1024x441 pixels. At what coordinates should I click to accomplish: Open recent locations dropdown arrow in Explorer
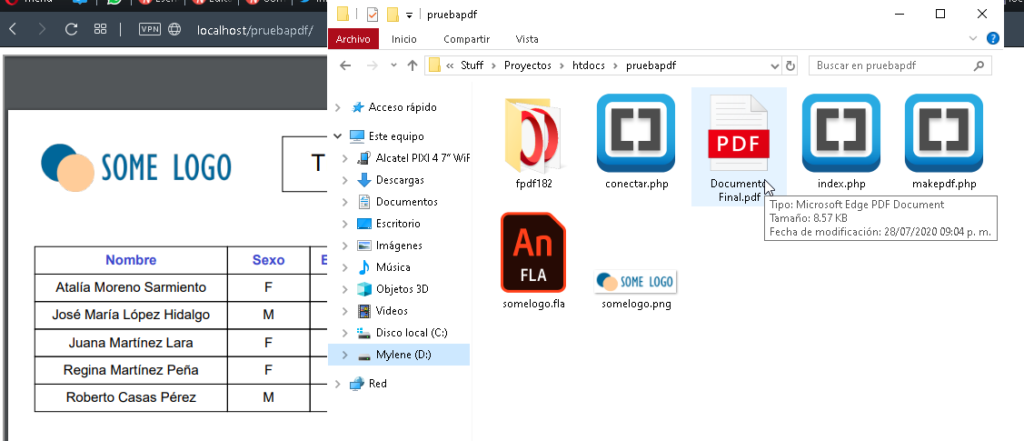393,66
